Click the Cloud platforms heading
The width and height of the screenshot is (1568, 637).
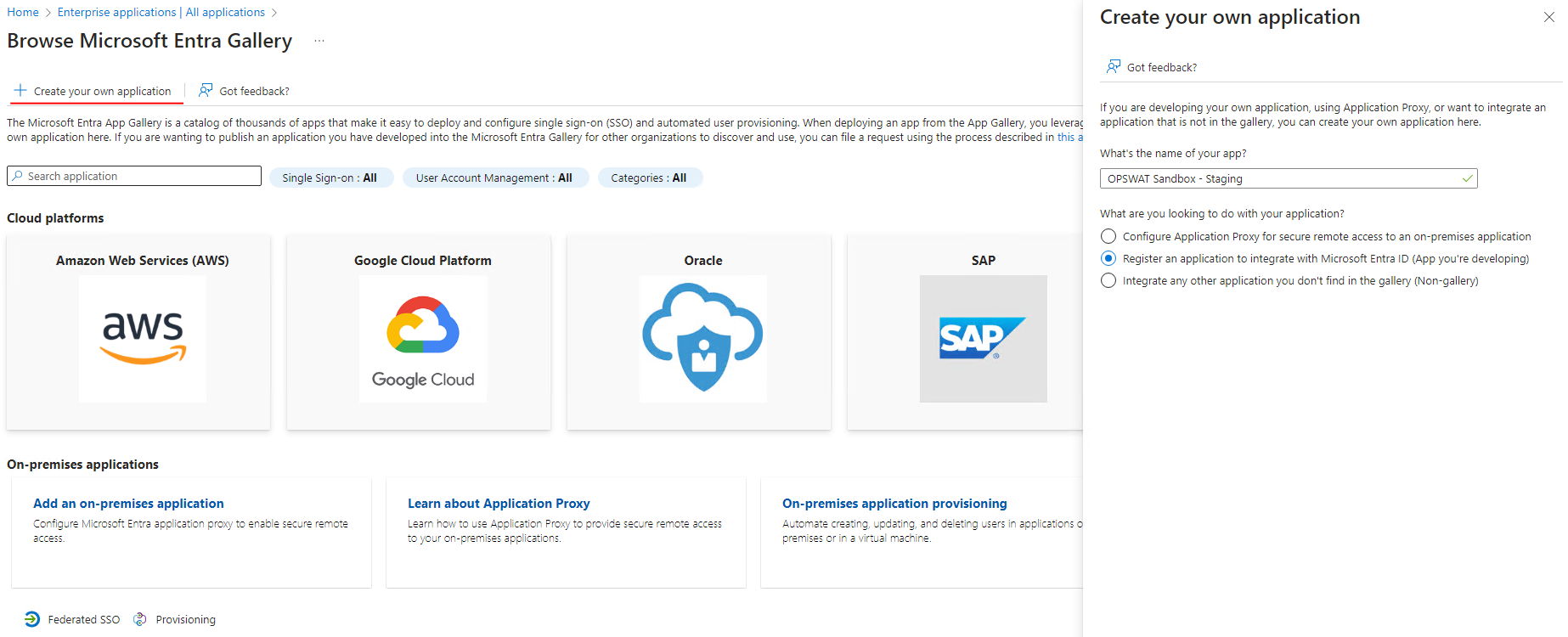click(55, 217)
